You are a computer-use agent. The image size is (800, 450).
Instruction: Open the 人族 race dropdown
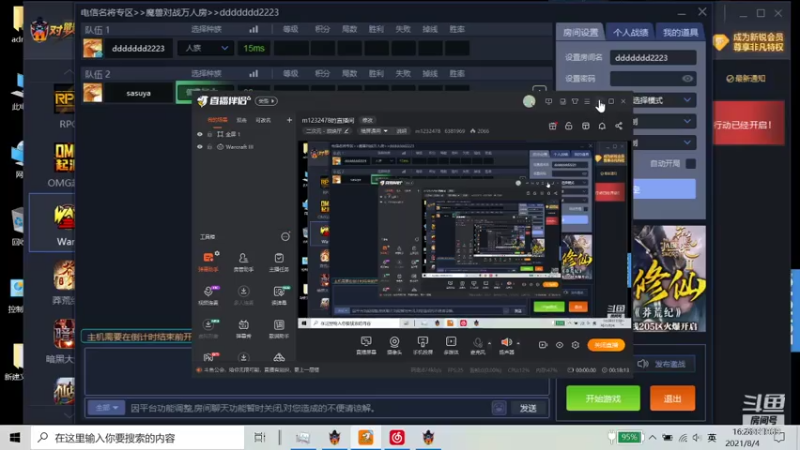coord(206,48)
